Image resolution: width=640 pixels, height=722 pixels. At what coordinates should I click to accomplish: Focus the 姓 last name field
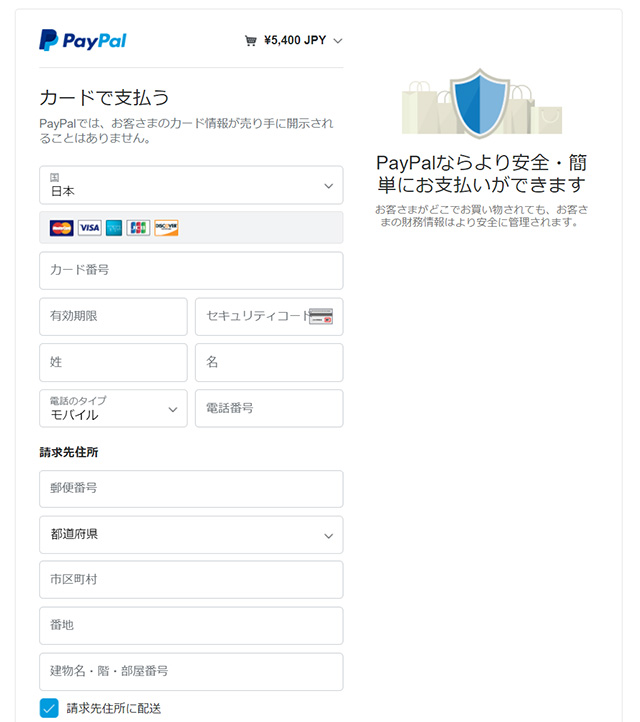click(x=113, y=362)
